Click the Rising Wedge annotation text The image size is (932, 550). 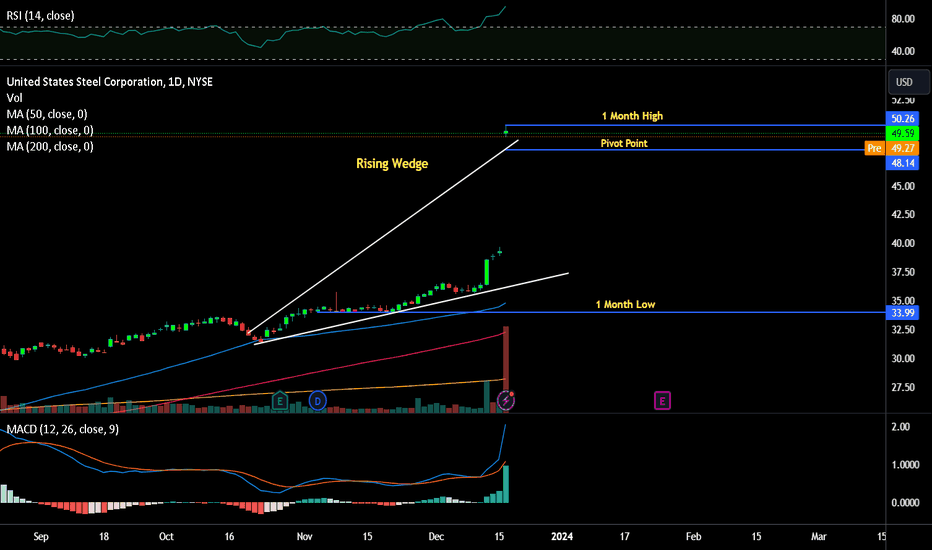pyautogui.click(x=392, y=164)
